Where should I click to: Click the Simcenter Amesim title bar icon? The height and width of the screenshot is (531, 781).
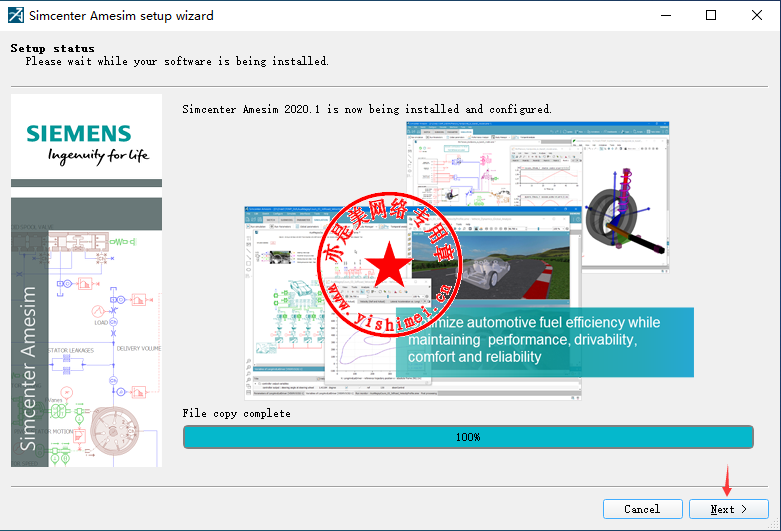[x=15, y=15]
